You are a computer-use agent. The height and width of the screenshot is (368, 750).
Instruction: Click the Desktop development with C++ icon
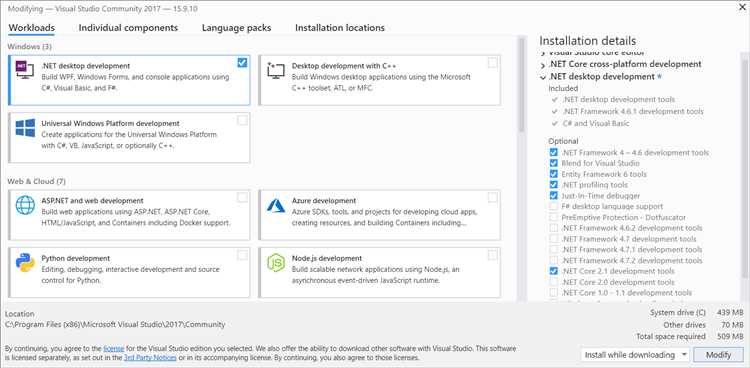click(x=276, y=70)
